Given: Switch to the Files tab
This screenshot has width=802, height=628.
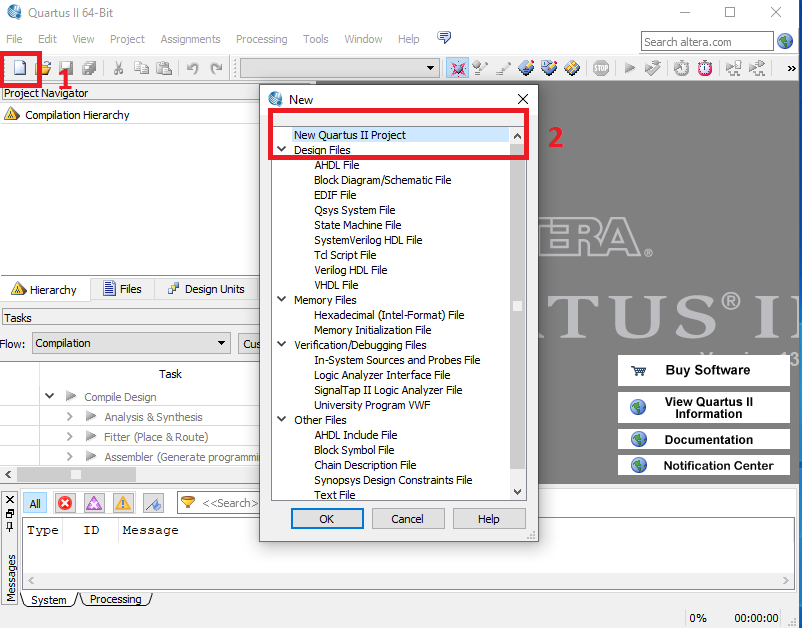Looking at the screenshot, I should (x=123, y=289).
